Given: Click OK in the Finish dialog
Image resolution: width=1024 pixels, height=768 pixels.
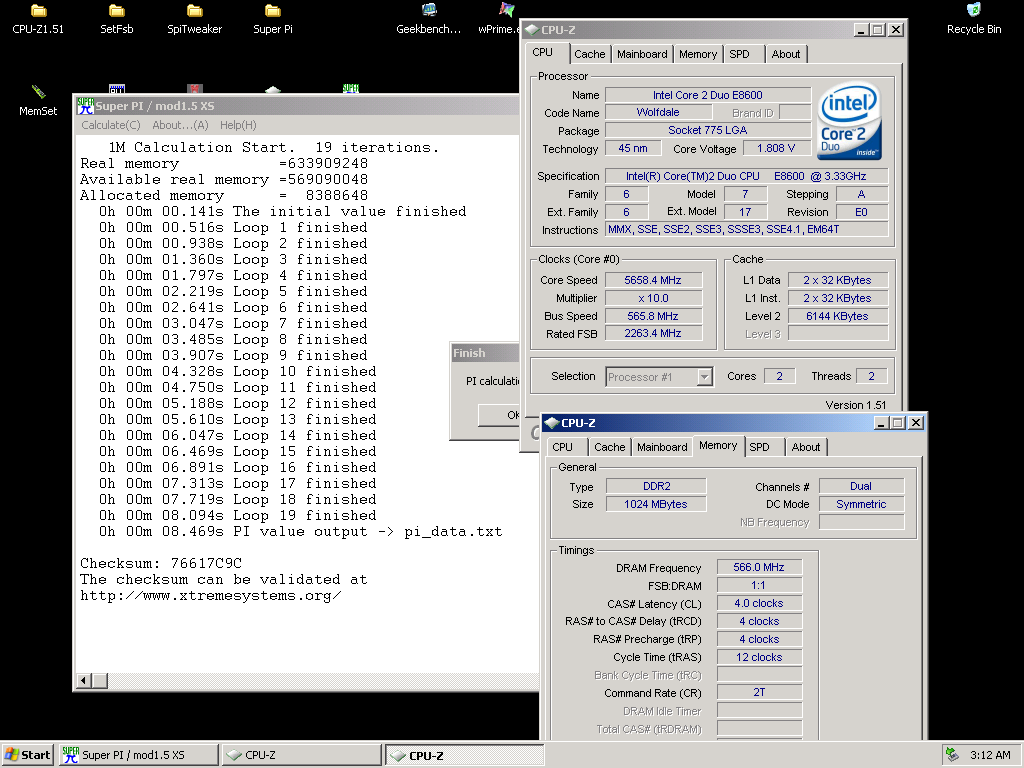Looking at the screenshot, I should click(499, 415).
